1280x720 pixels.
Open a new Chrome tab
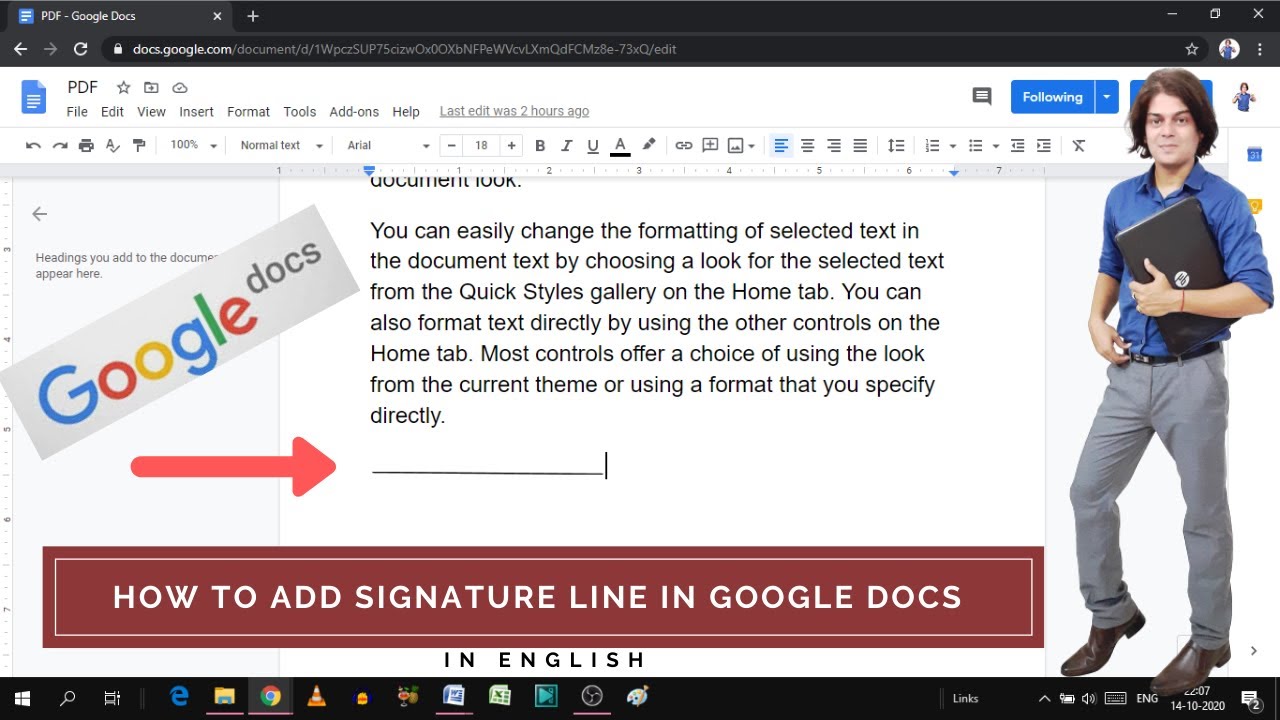point(253,16)
